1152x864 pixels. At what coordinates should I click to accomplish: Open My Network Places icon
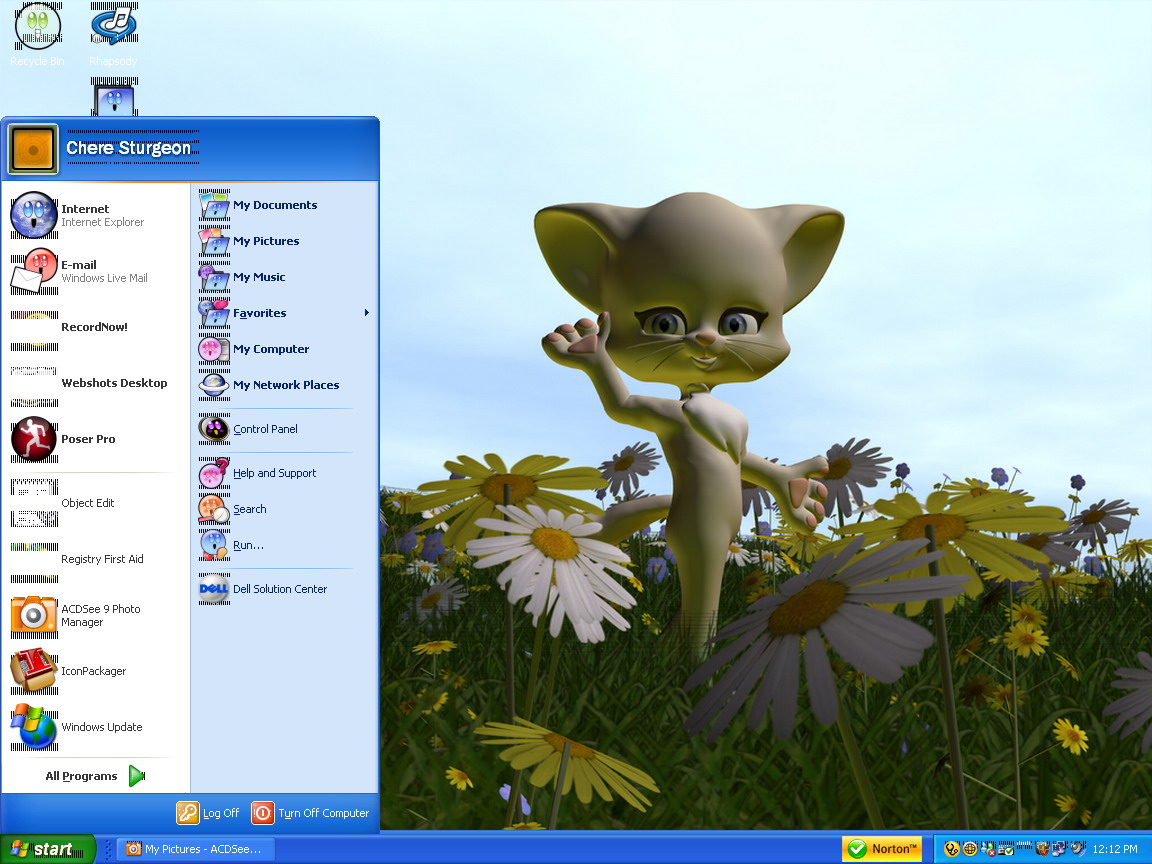(214, 385)
